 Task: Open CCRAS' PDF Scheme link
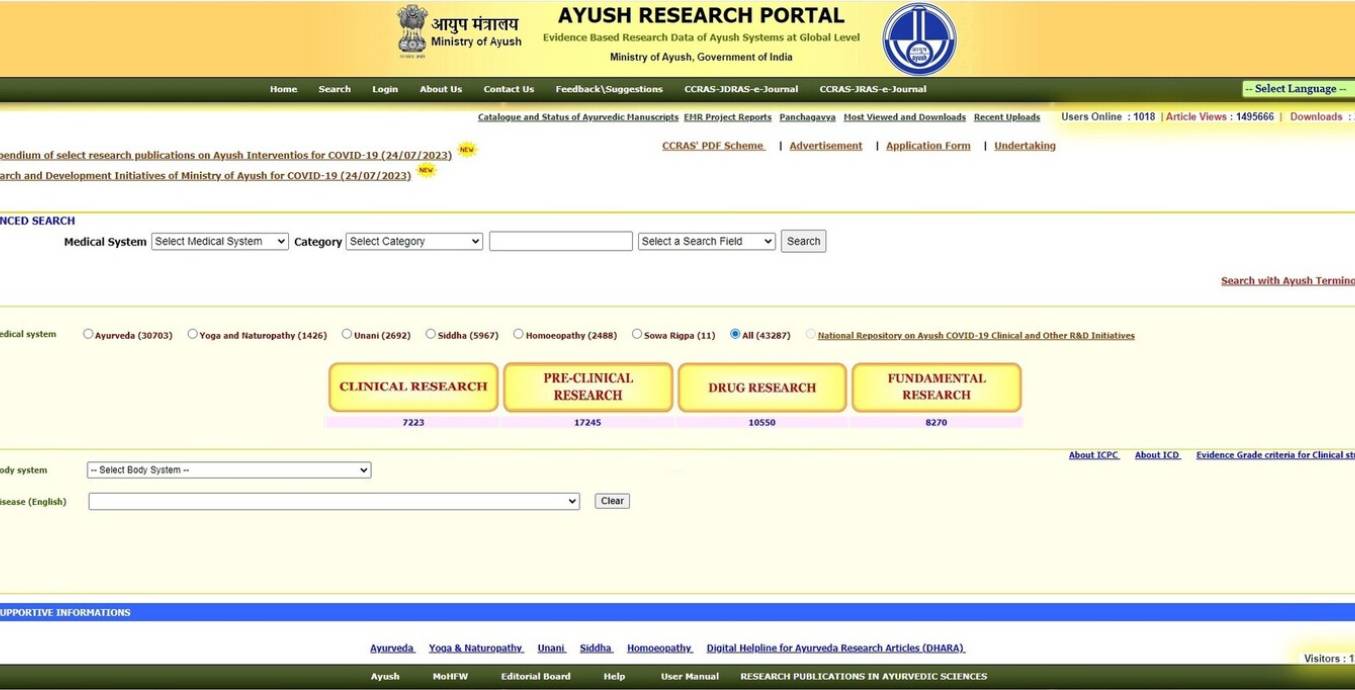[713, 146]
